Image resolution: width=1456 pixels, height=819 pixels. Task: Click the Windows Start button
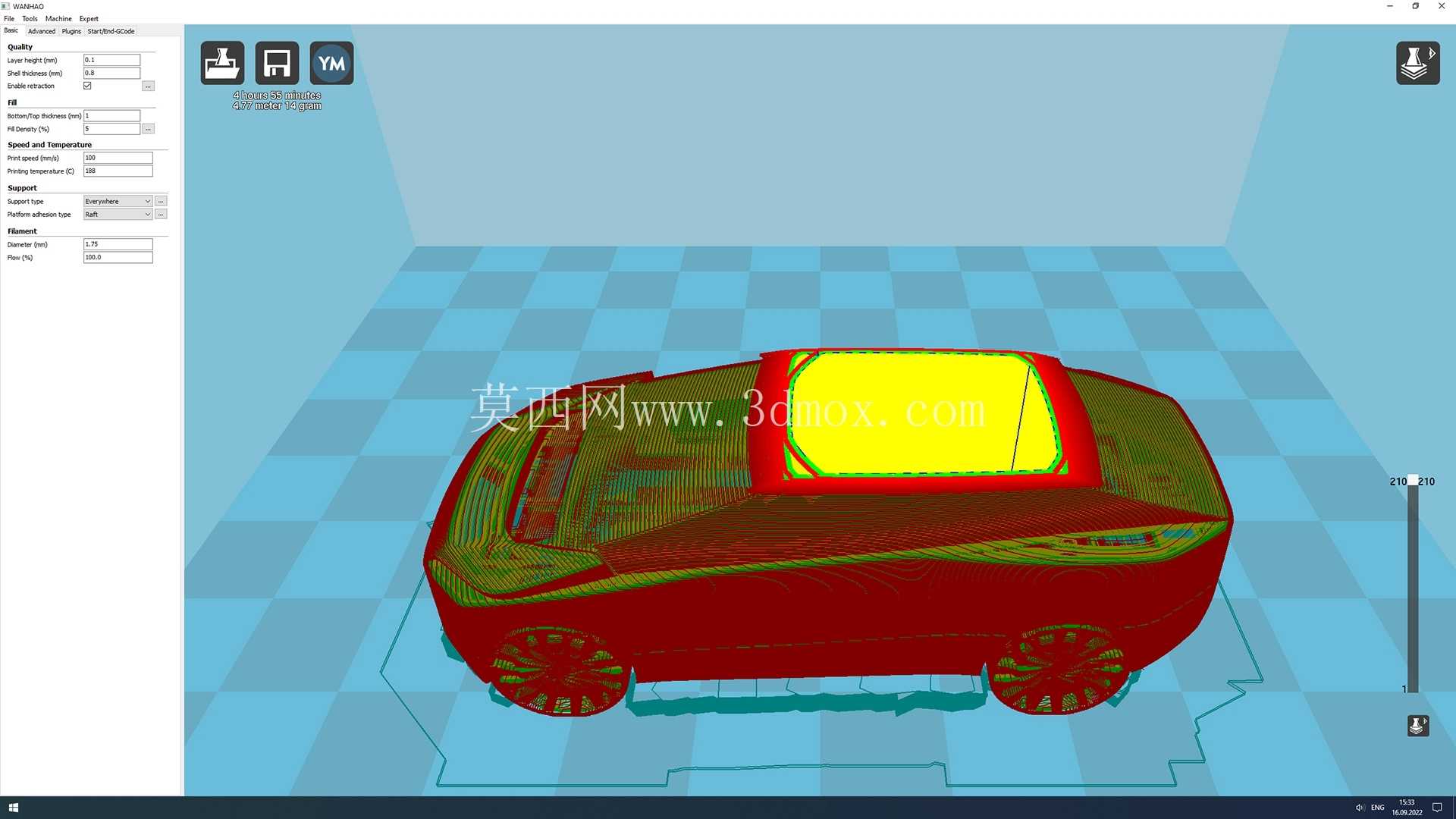tap(13, 808)
